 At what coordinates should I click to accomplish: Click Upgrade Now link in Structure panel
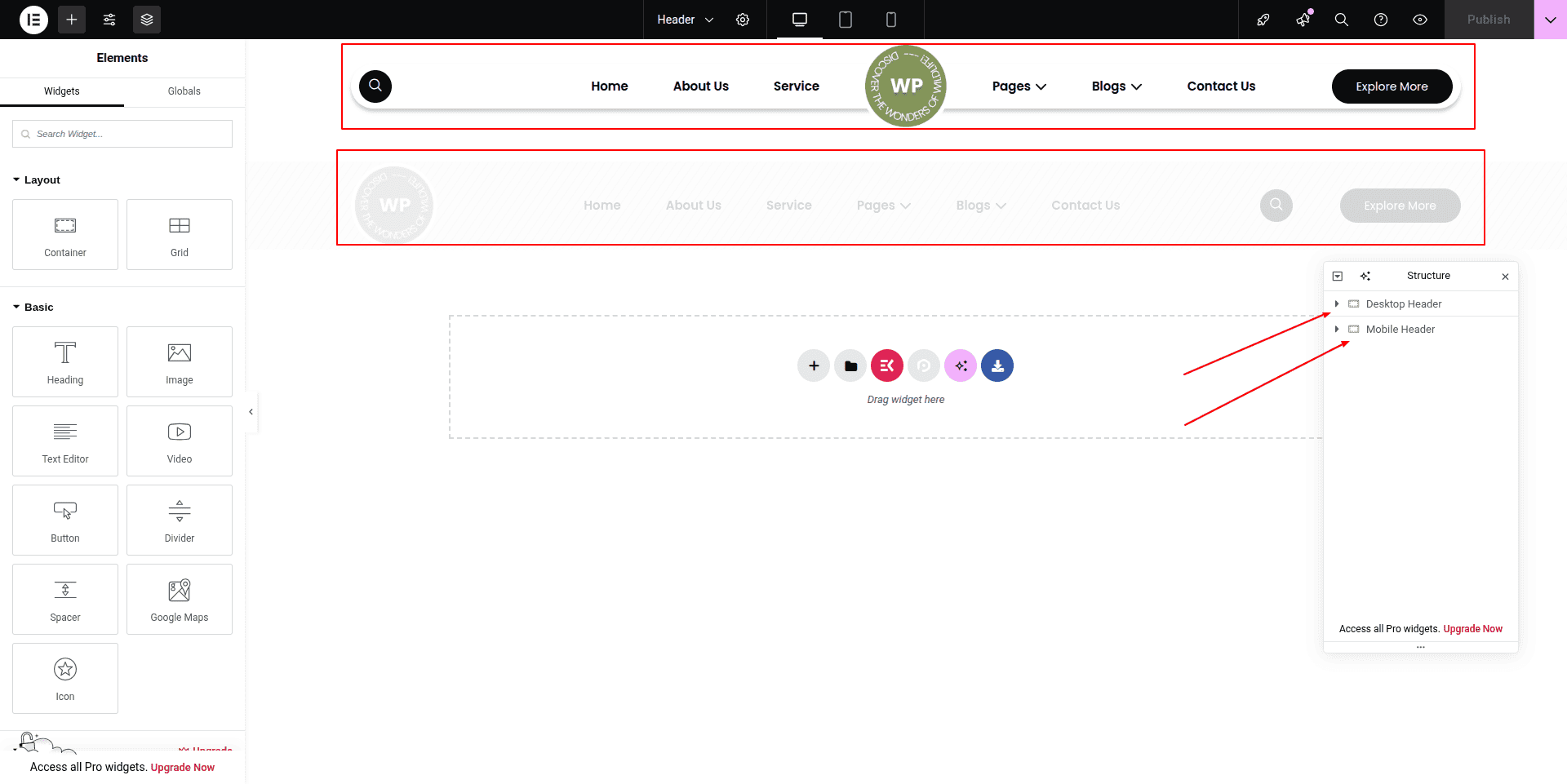click(x=1472, y=629)
